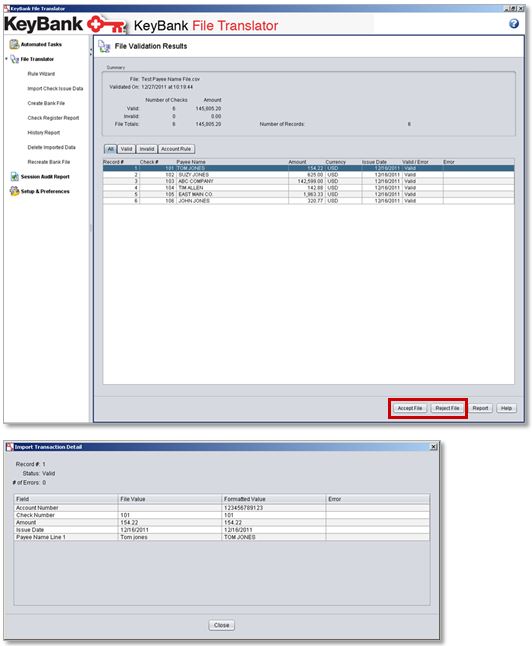532x646 pixels.
Task: Select the EAST MAIN CO. record row
Action: coord(308,194)
